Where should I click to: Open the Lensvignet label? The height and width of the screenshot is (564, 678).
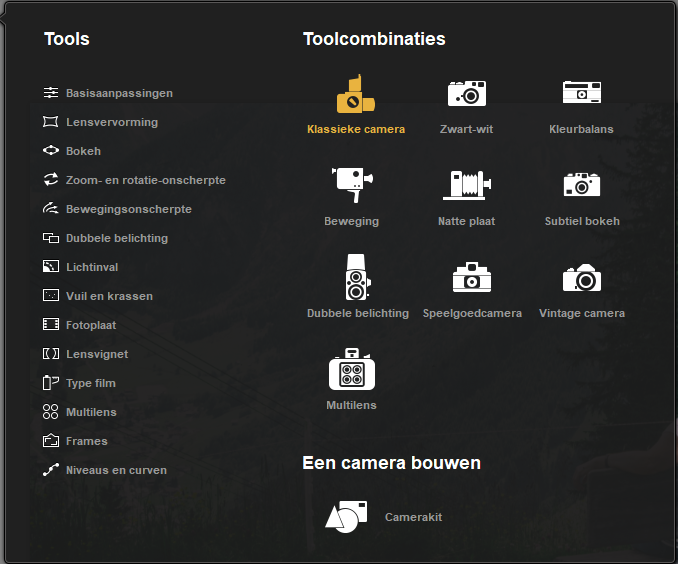click(x=97, y=354)
